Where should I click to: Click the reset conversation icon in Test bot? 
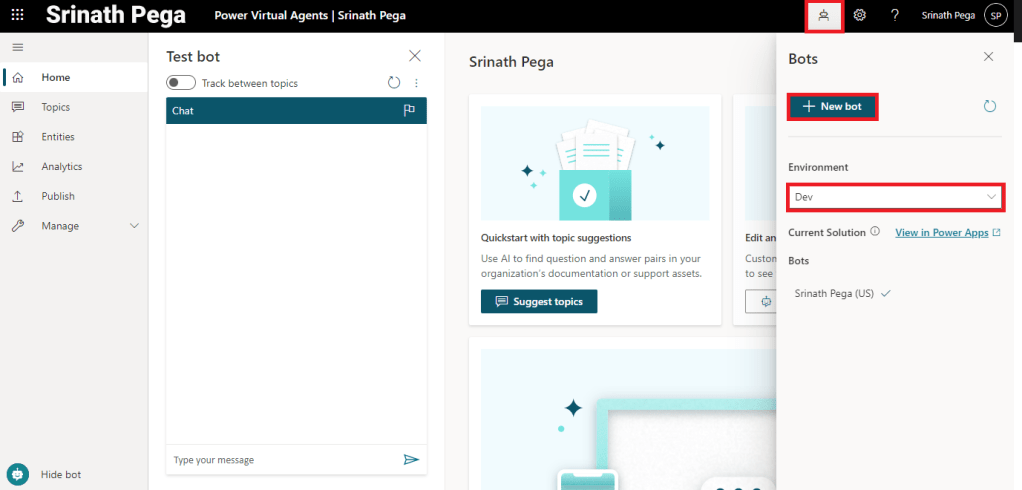[394, 83]
